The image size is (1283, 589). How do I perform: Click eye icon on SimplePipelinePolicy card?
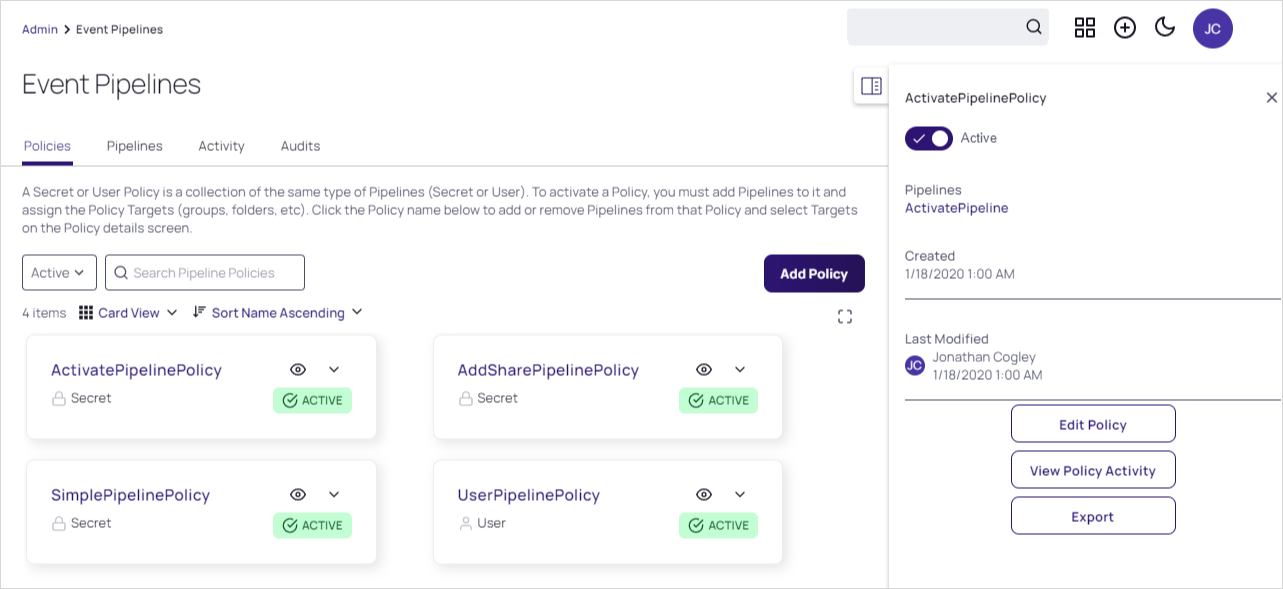pos(298,495)
